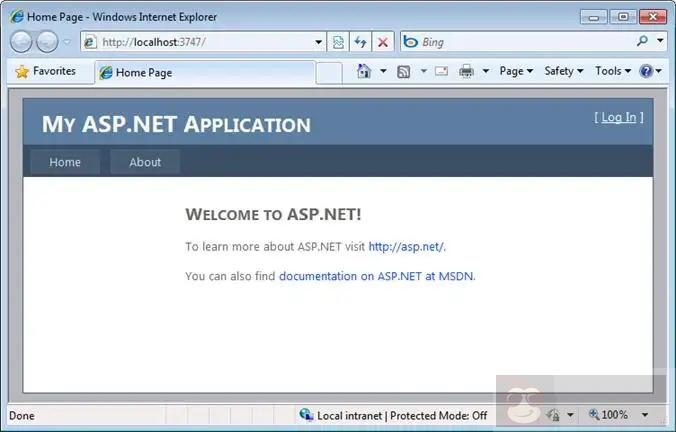This screenshot has height=432, width=676.
Task: Select the Home navigation menu item
Action: [x=65, y=162]
